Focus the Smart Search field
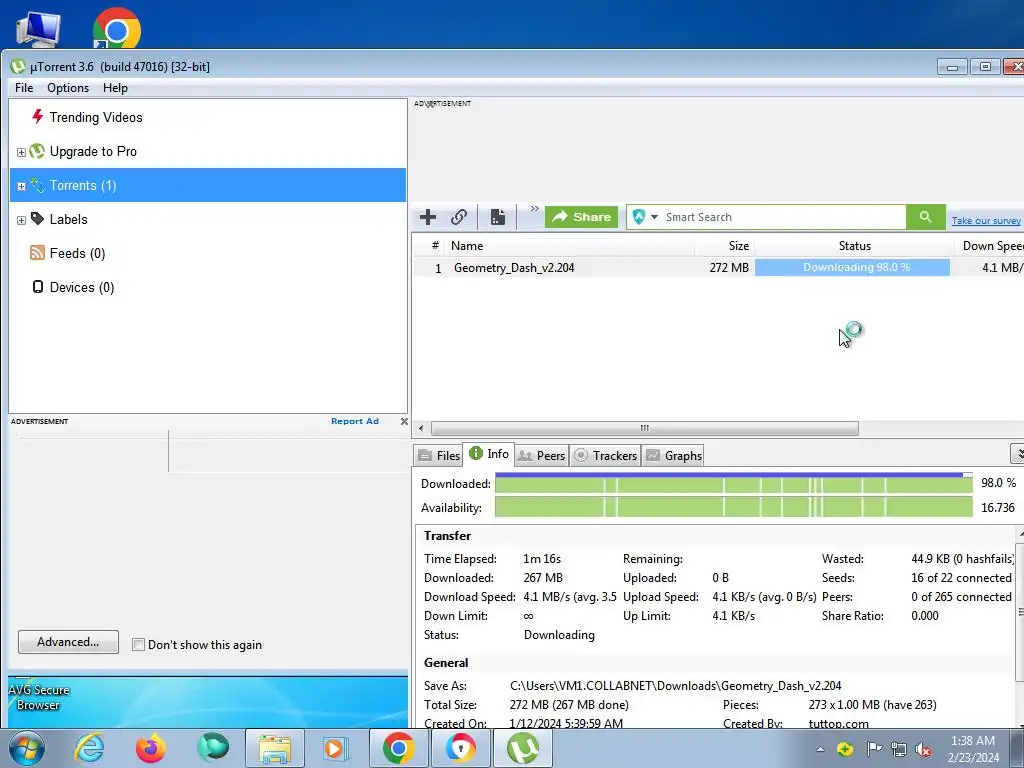The image size is (1024, 768). 784,217
